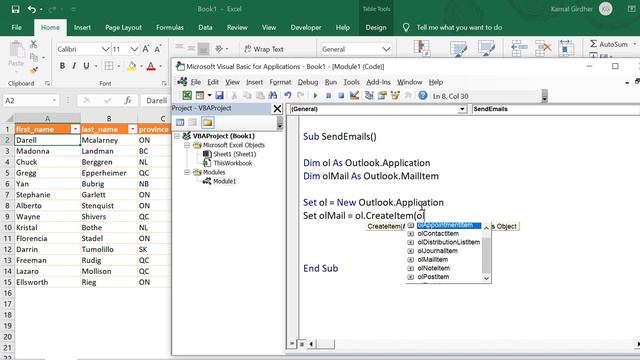Click the Find binoculars icon in VBA toolbar

(x=273, y=96)
